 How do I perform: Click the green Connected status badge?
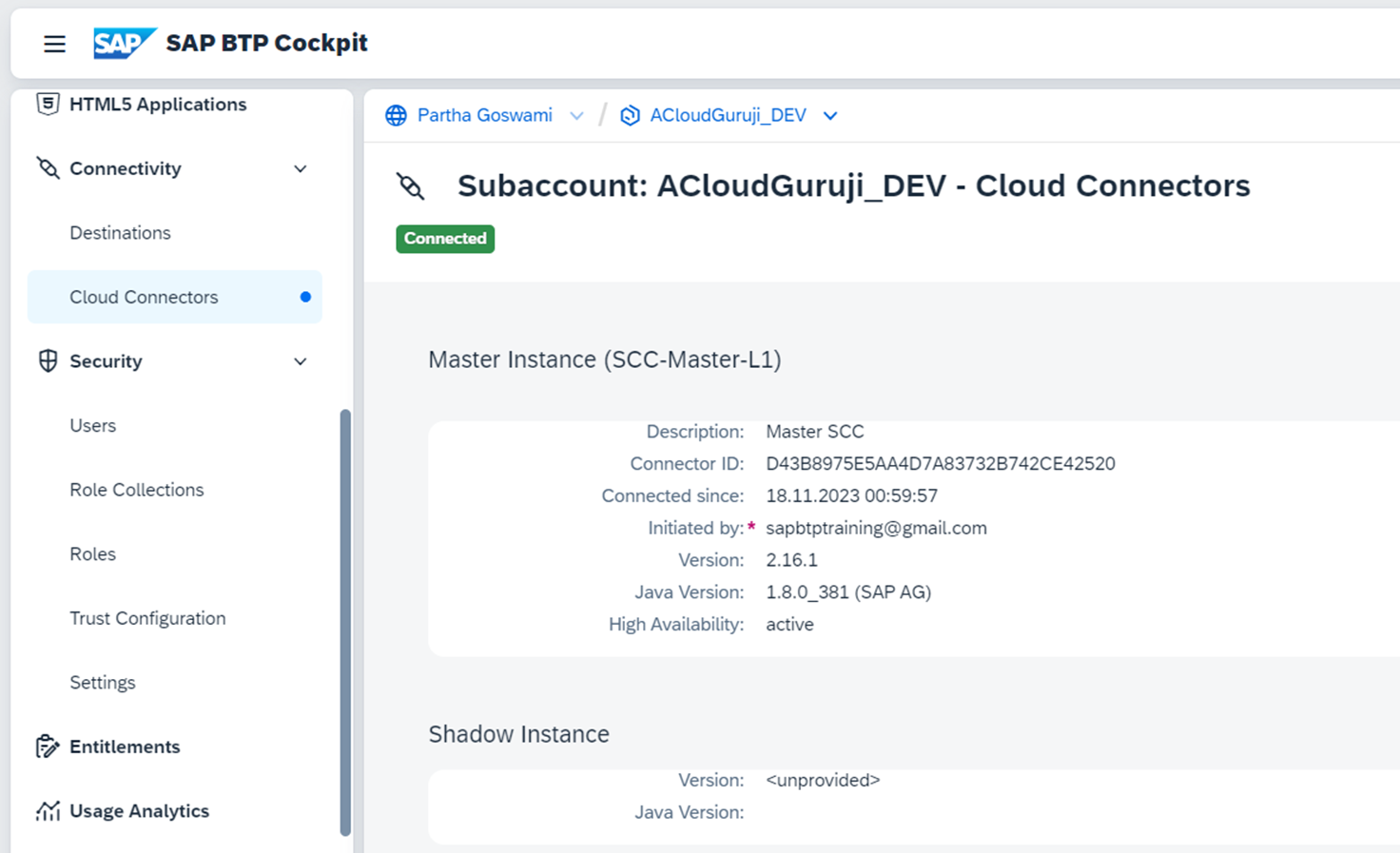tap(445, 239)
